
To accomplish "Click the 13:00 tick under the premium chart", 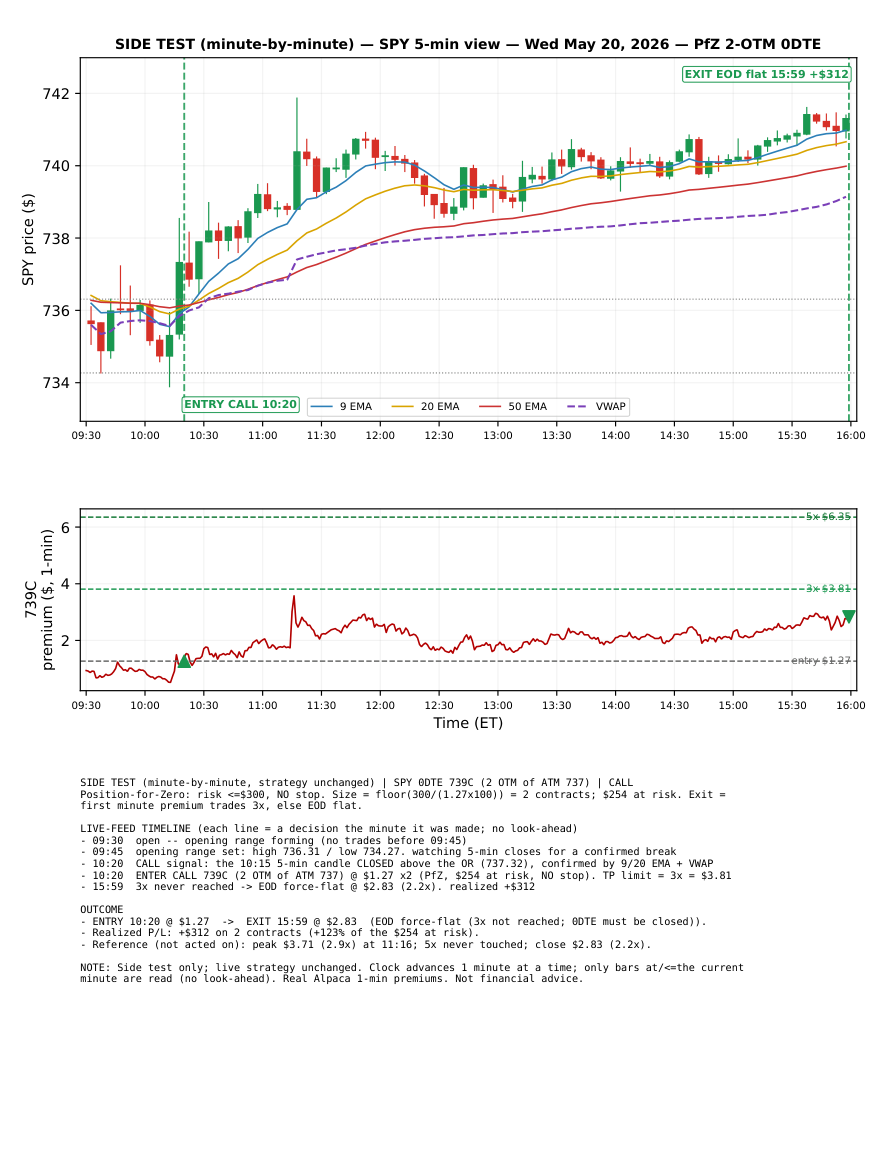I will (498, 706).
